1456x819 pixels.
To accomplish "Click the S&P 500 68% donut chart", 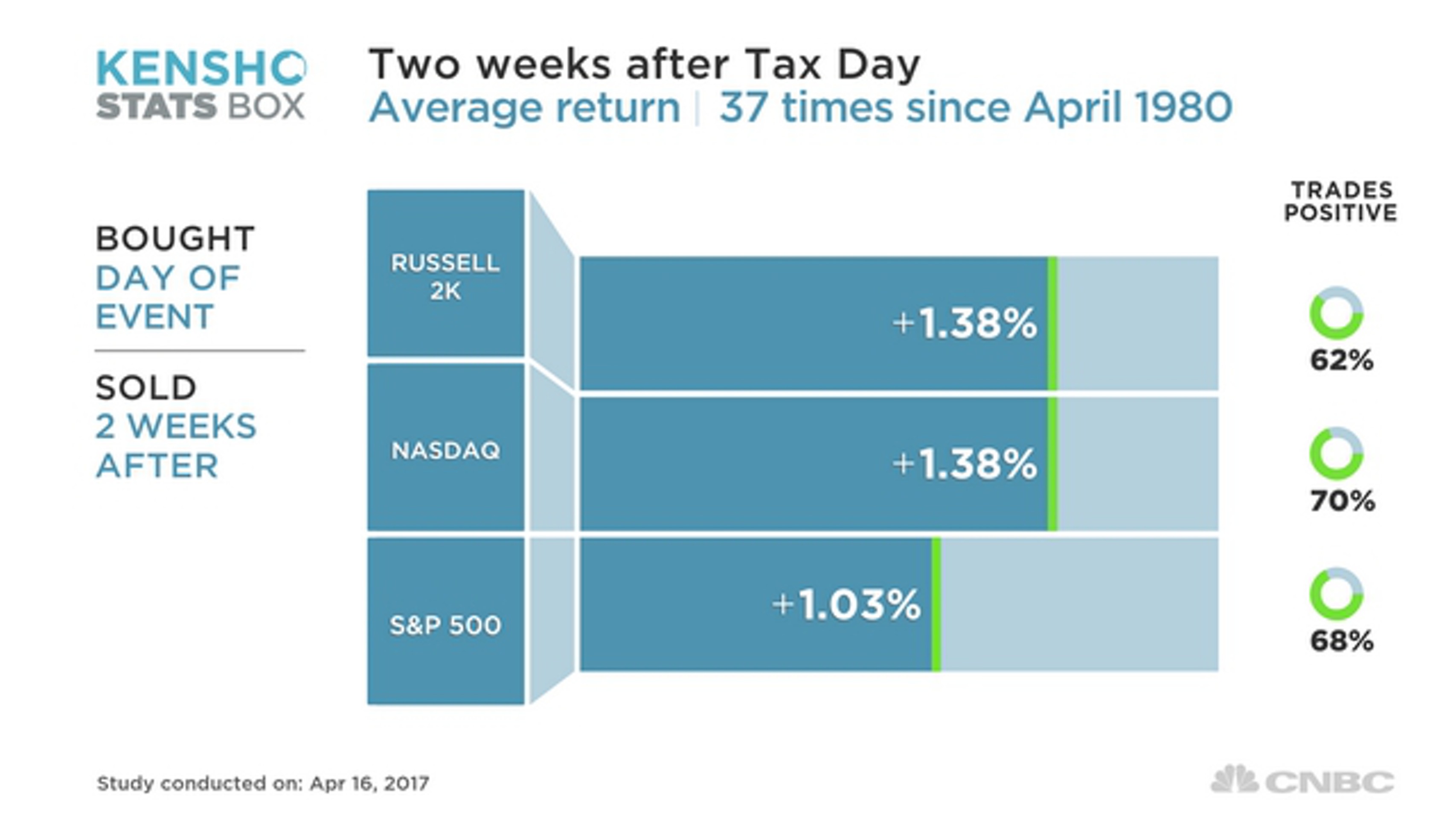I will [1337, 594].
